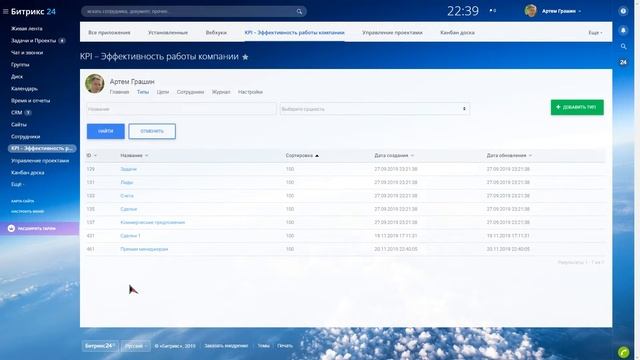Open the Коммерческие предложения type link
Image resolution: width=640 pixels, height=360 pixels.
coord(153,222)
